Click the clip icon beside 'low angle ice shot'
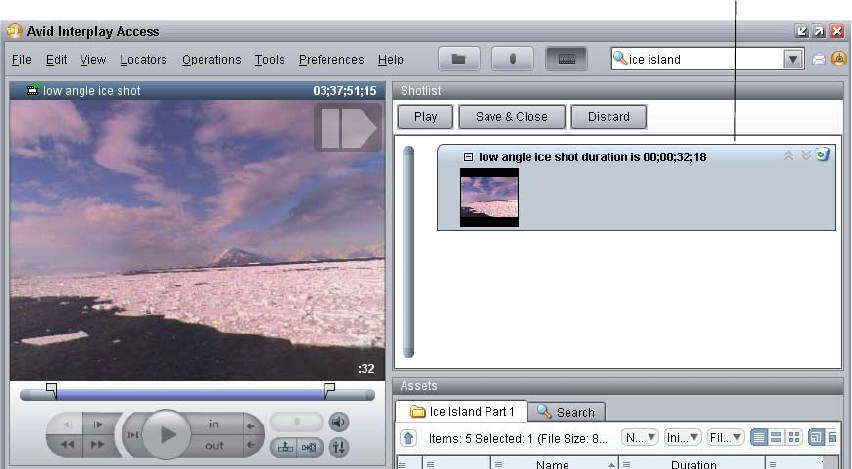Image resolution: width=852 pixels, height=469 pixels. [33, 90]
